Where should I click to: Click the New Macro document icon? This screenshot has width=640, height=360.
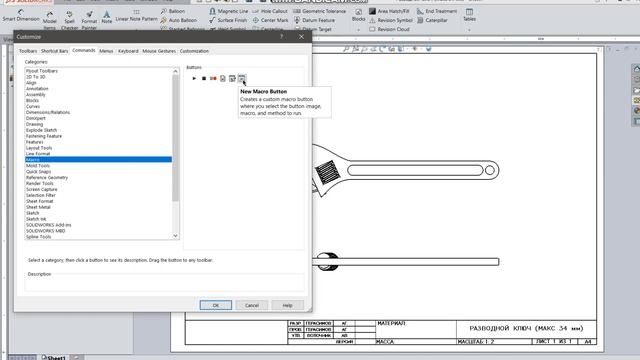tap(223, 78)
